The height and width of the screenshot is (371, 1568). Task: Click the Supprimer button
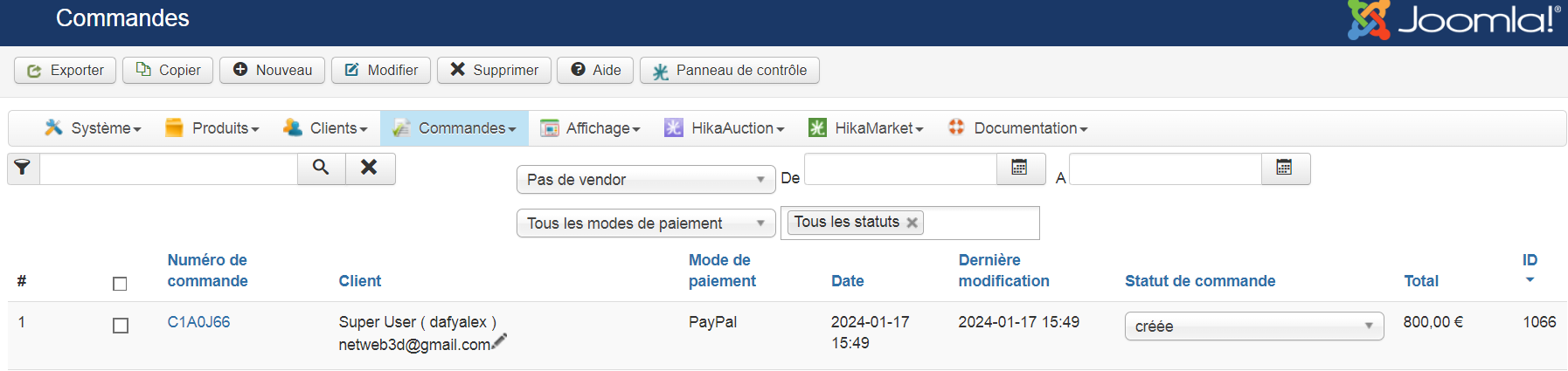click(x=494, y=70)
